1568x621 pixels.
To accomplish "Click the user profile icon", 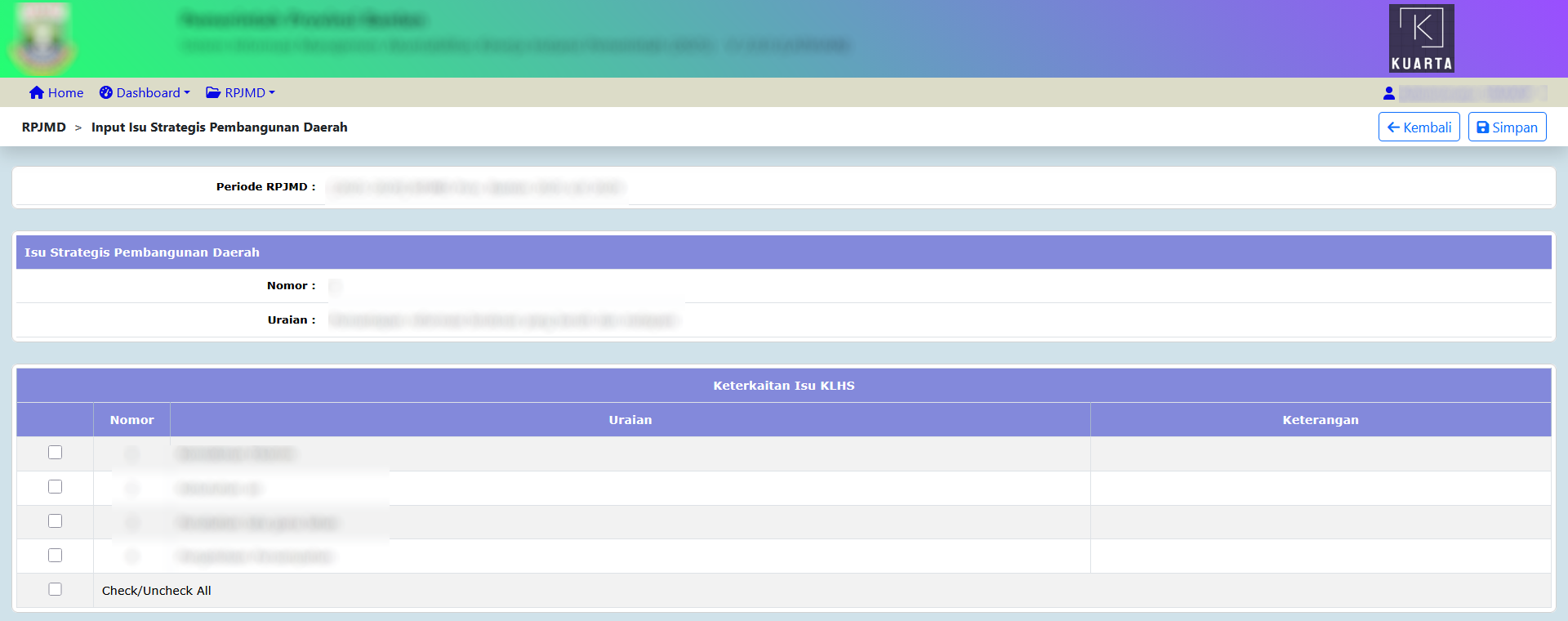I will (1388, 94).
